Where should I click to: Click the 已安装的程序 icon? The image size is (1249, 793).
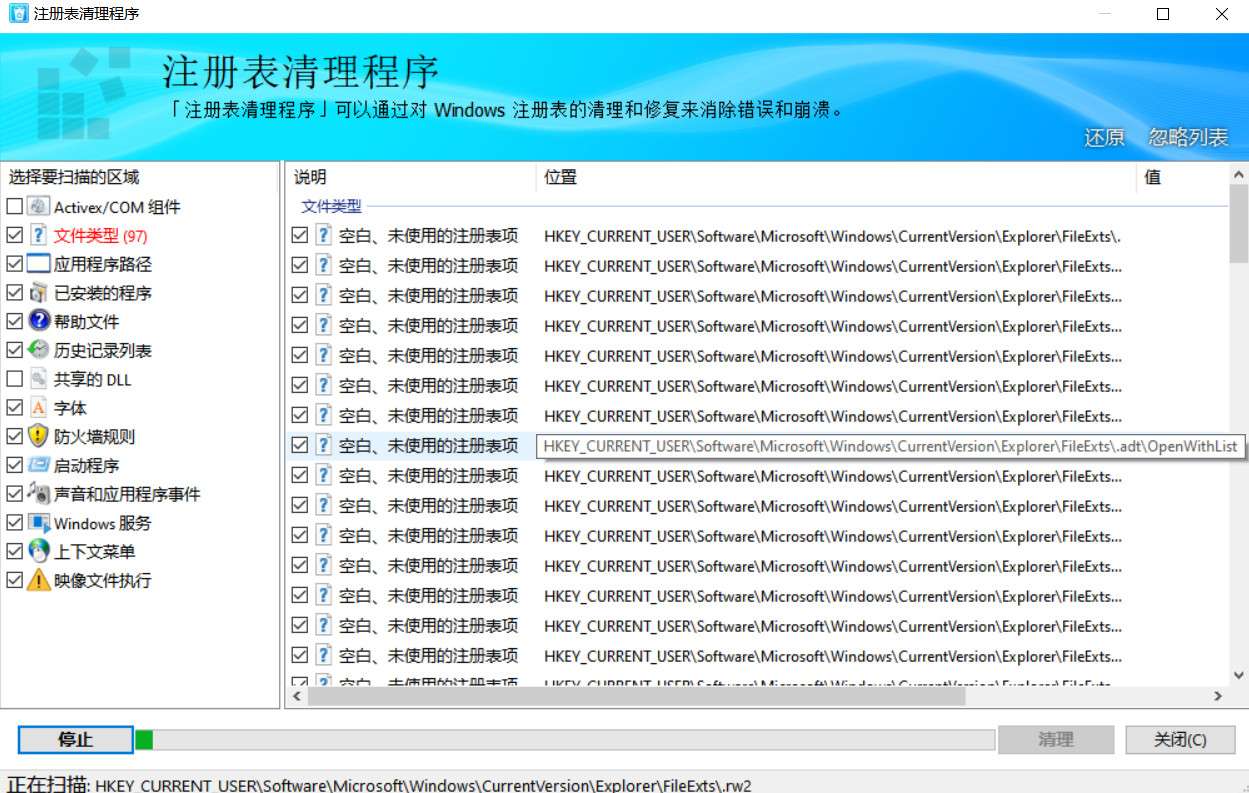click(38, 293)
